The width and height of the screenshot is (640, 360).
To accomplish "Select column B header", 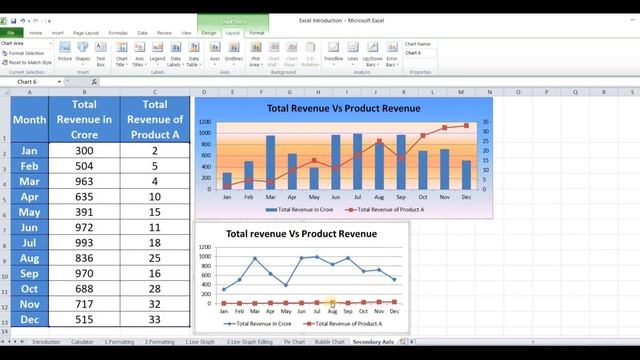I will (84, 92).
